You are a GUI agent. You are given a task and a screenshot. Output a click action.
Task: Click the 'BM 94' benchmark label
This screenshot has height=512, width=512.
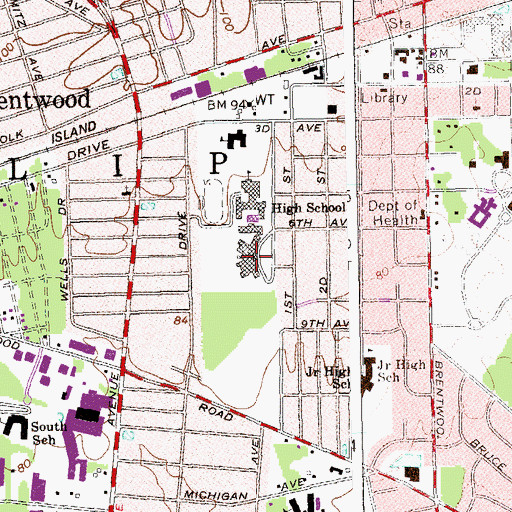pyautogui.click(x=226, y=105)
